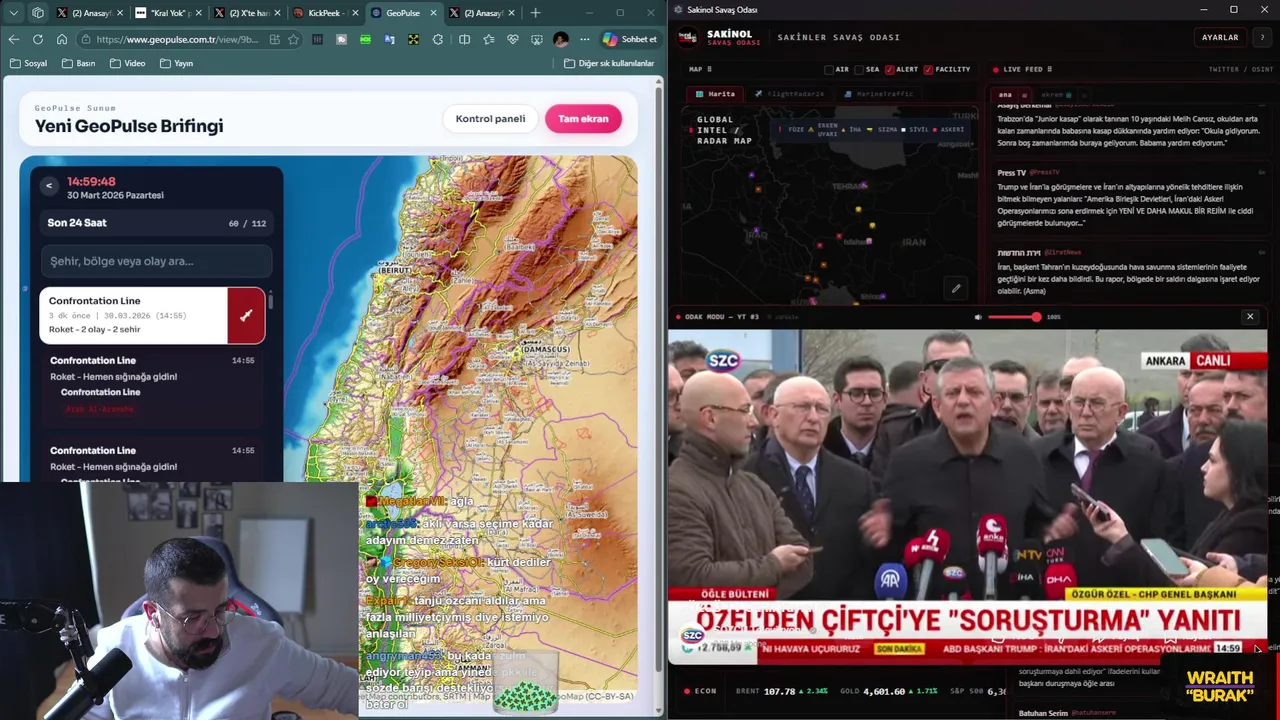
Task: Open split screen view in the browser
Action: 464,39
